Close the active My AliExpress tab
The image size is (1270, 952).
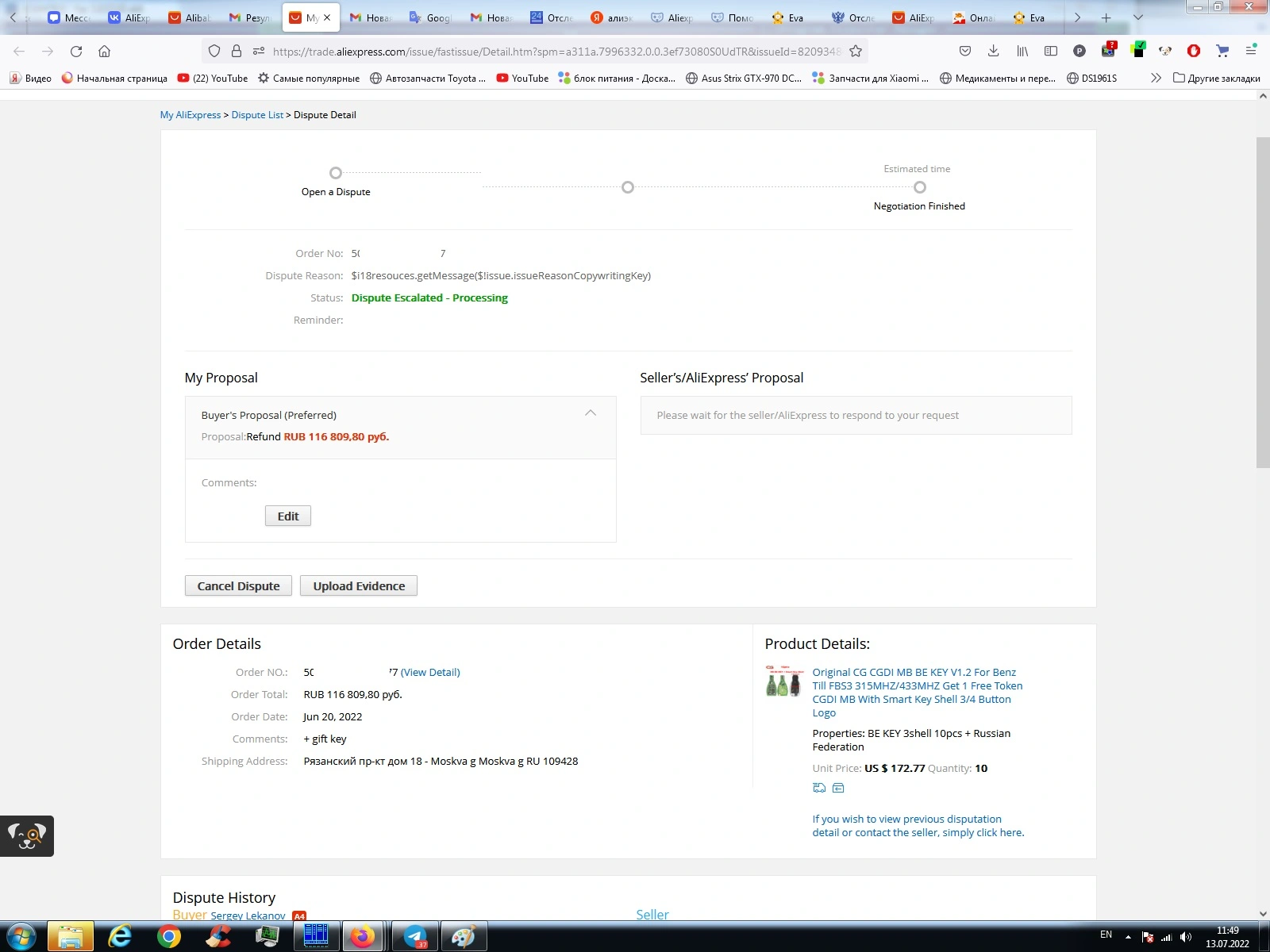pos(327,17)
